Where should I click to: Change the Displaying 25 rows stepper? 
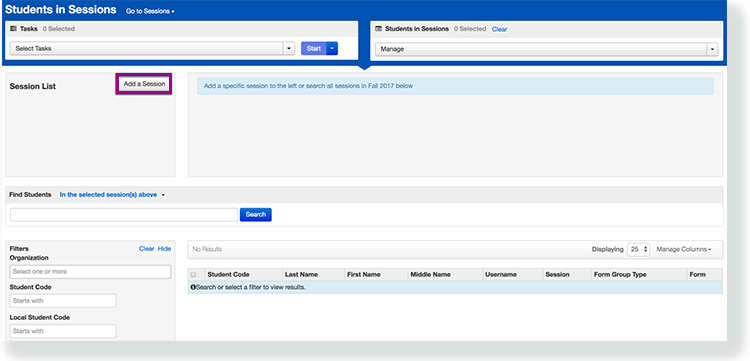pyautogui.click(x=639, y=250)
